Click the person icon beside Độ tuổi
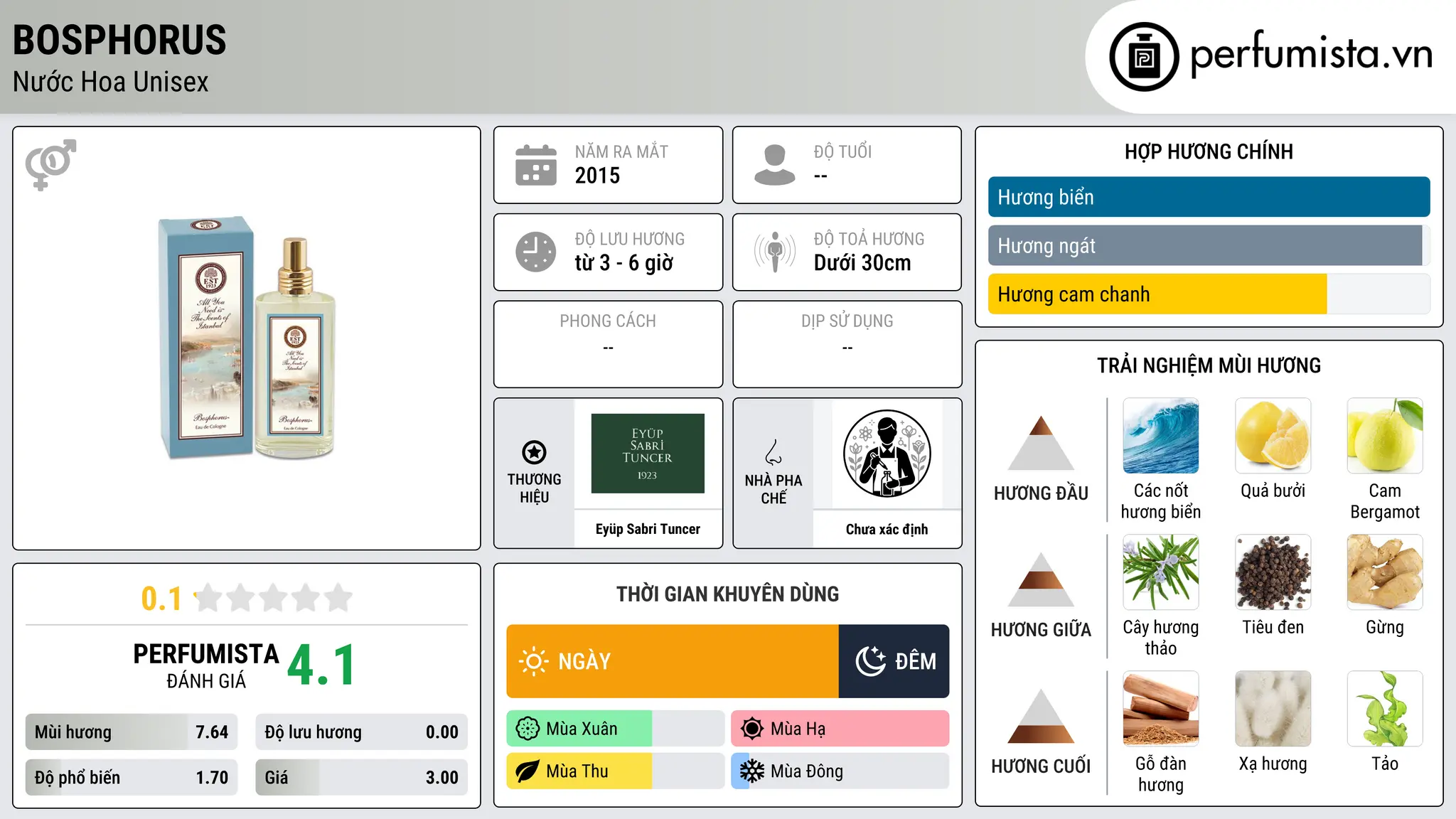 pyautogui.click(x=775, y=165)
